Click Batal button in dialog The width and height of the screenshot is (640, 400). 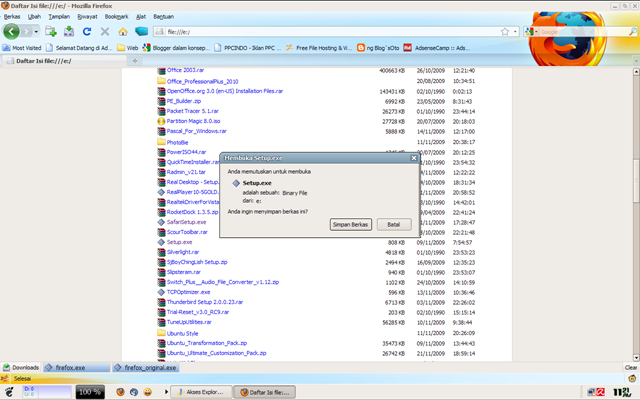click(x=393, y=224)
